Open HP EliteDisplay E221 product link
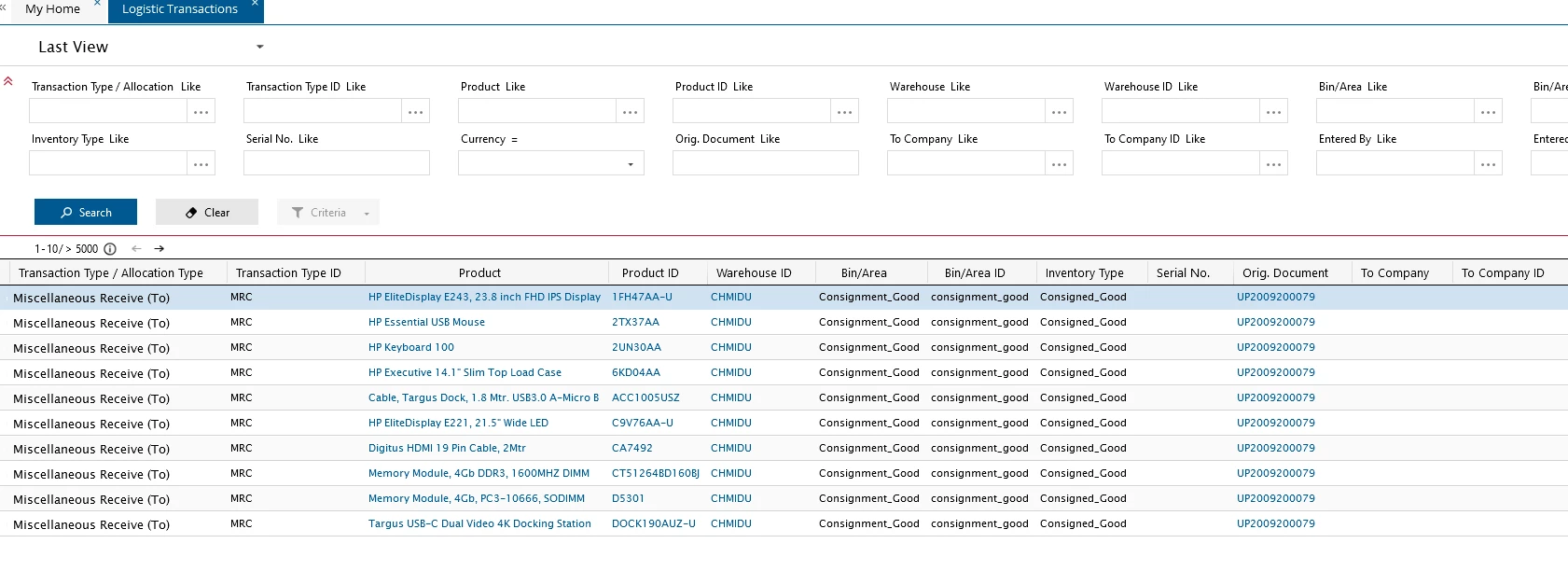 458,423
